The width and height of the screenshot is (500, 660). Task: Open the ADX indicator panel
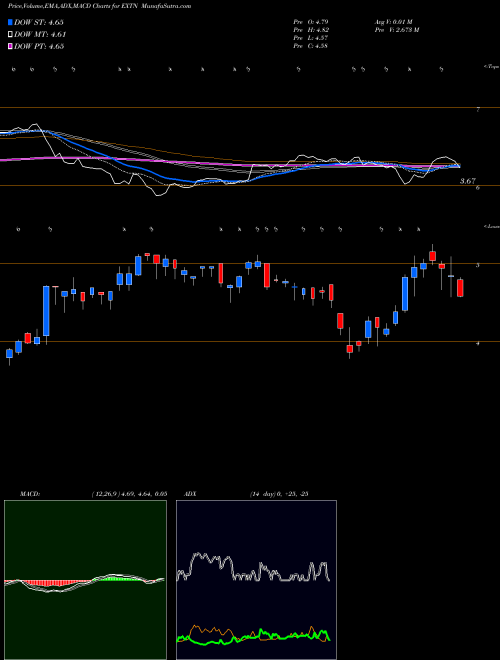click(256, 580)
